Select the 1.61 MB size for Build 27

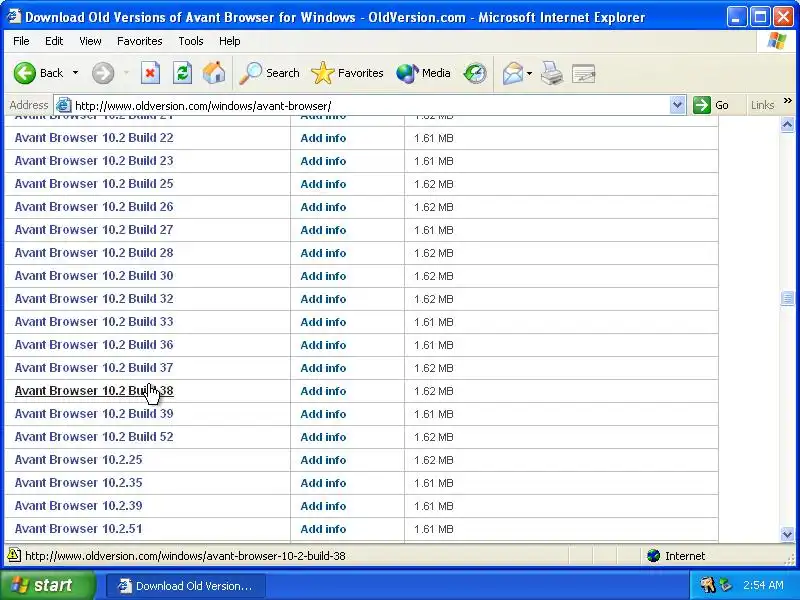click(434, 230)
